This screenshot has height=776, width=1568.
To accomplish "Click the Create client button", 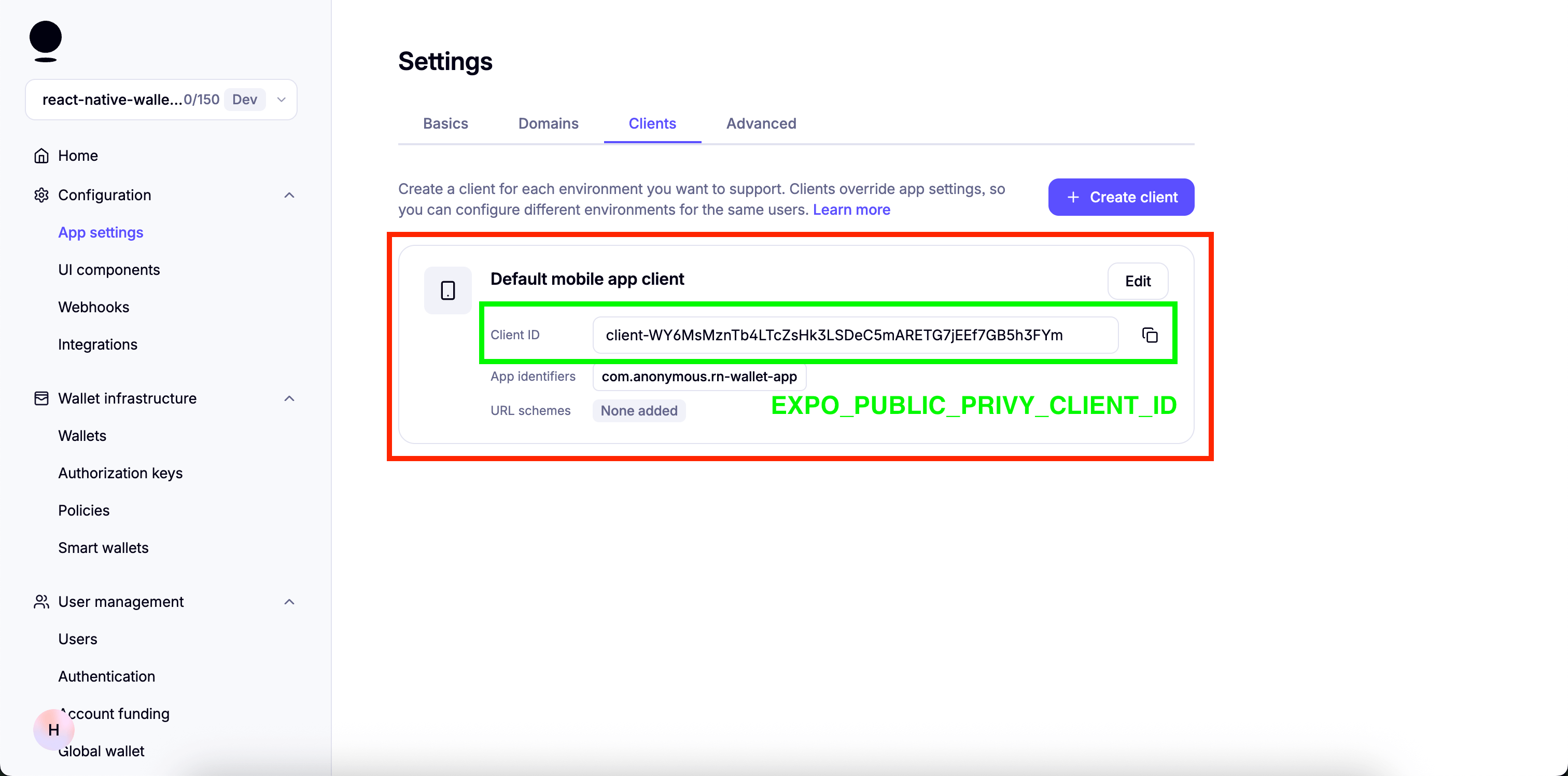I will 1121,197.
